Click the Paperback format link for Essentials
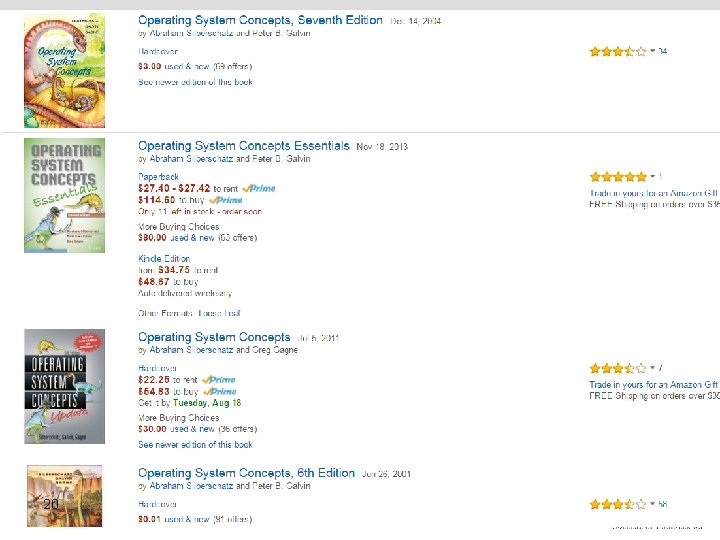 158,177
